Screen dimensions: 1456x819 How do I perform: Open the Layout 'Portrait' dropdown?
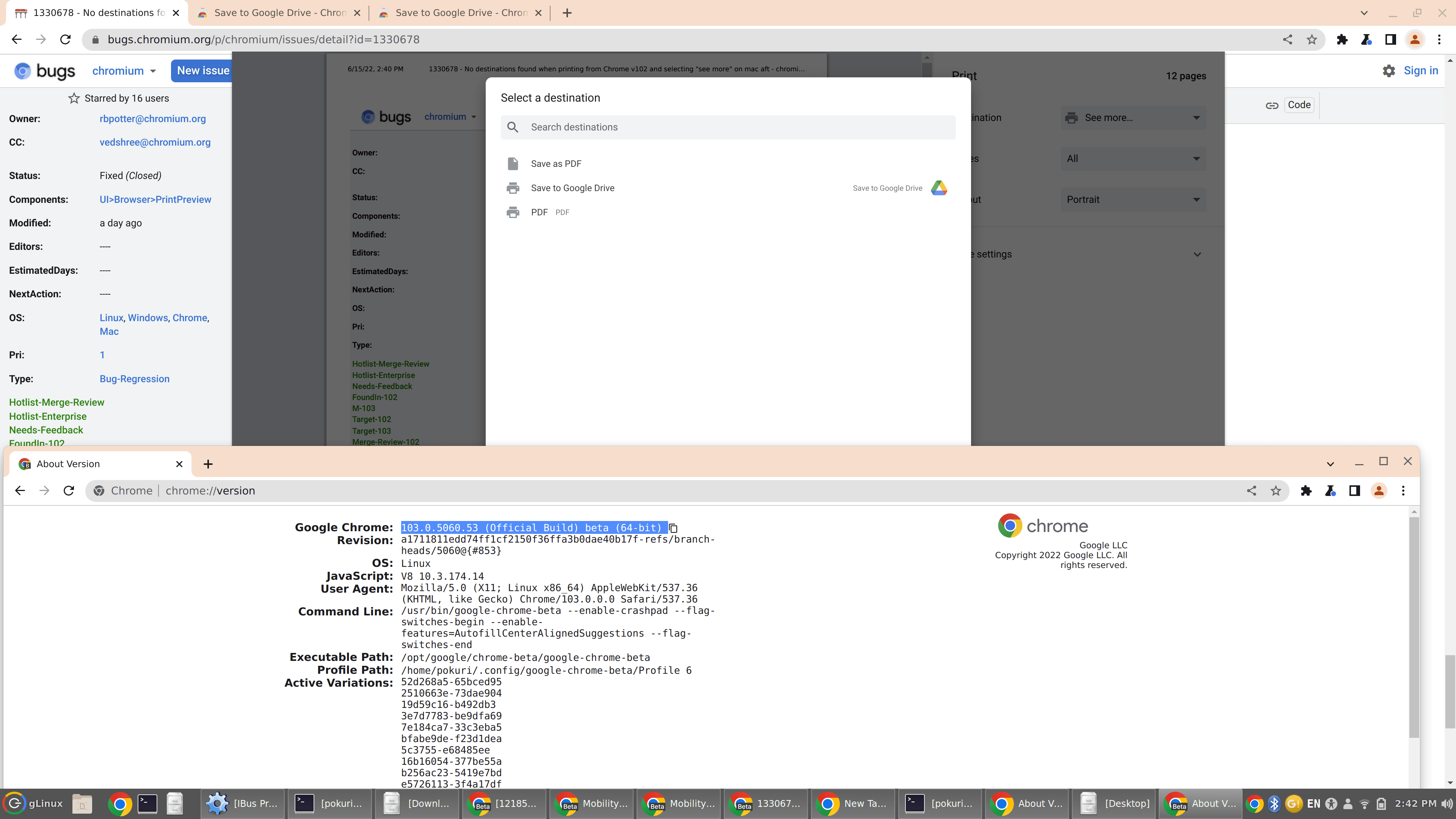(x=1133, y=199)
